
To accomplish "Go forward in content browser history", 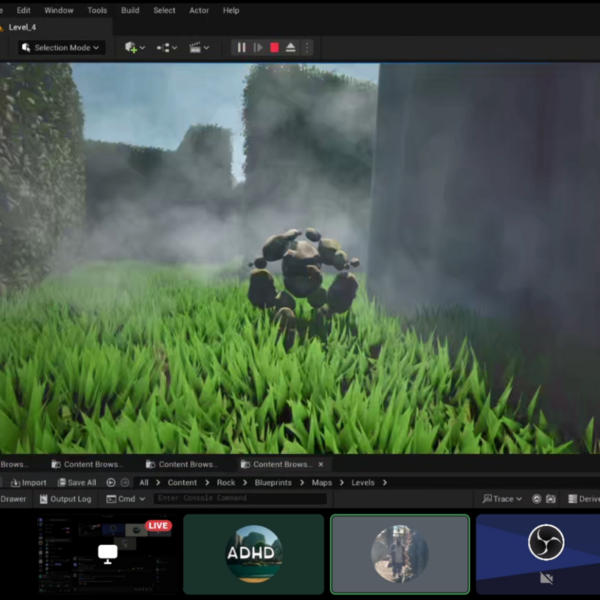I will 125,483.
